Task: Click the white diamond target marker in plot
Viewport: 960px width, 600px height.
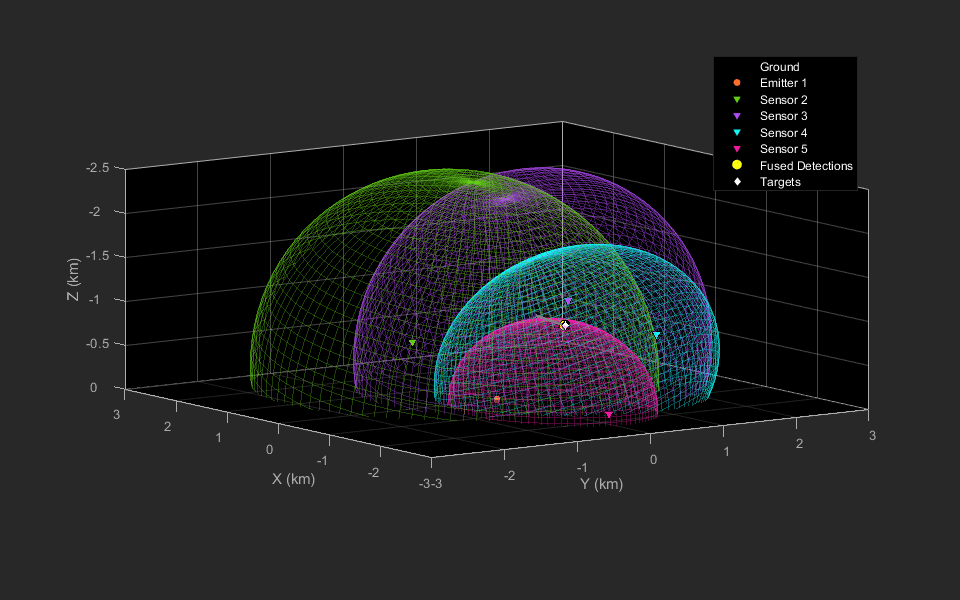Action: [x=565, y=325]
